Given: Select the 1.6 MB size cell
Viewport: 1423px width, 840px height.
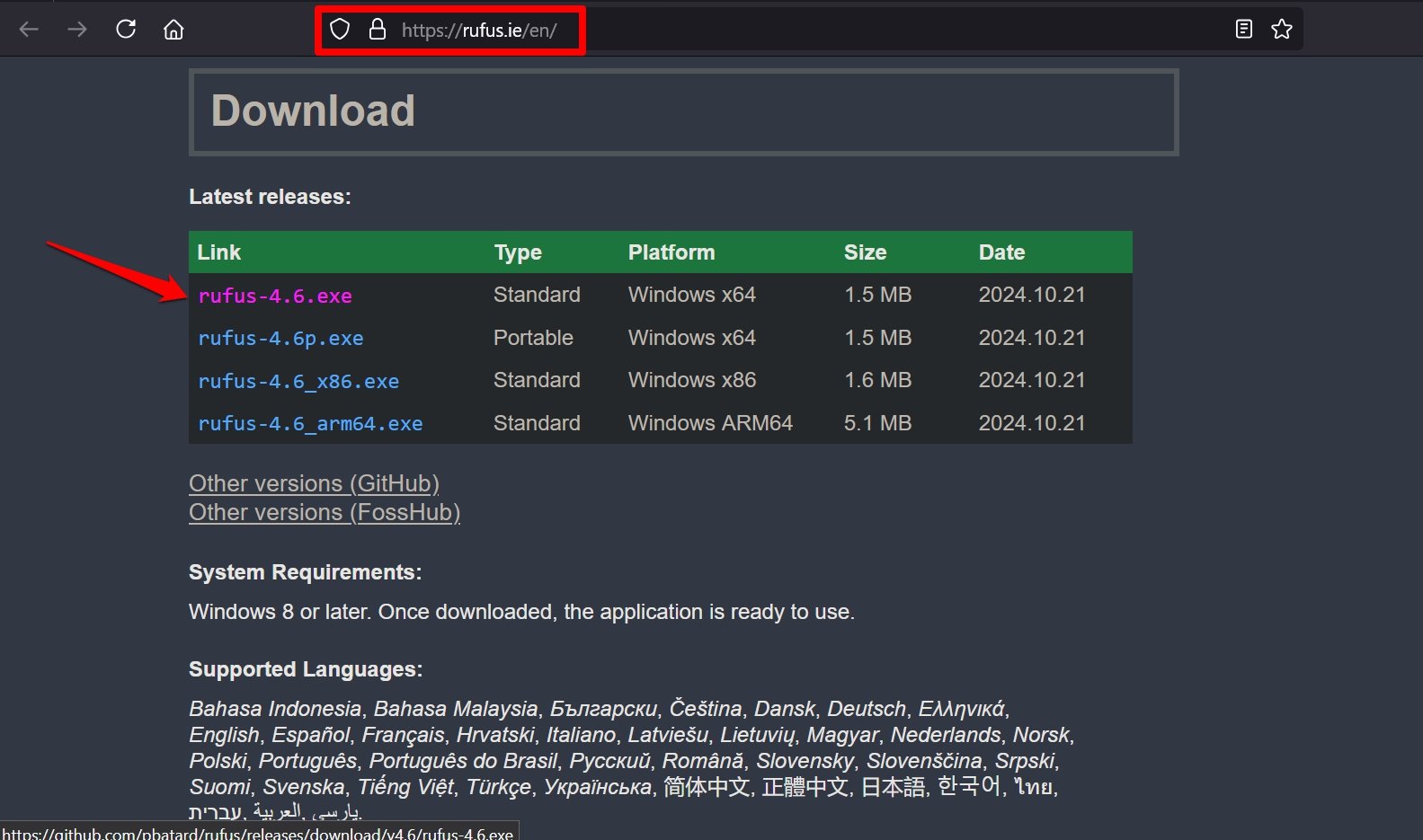Looking at the screenshot, I should pyautogui.click(x=877, y=380).
